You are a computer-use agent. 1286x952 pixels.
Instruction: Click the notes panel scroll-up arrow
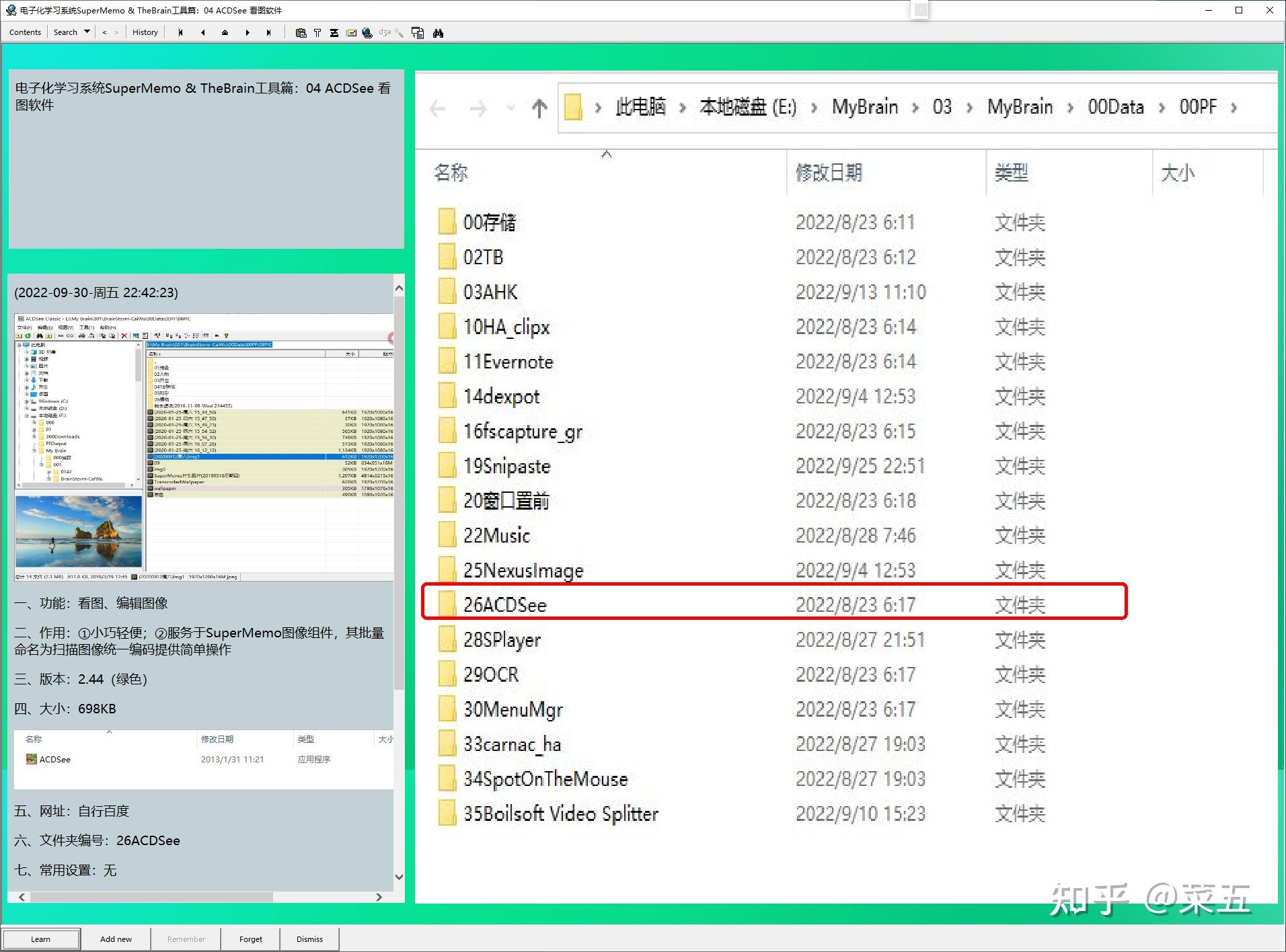(x=399, y=288)
